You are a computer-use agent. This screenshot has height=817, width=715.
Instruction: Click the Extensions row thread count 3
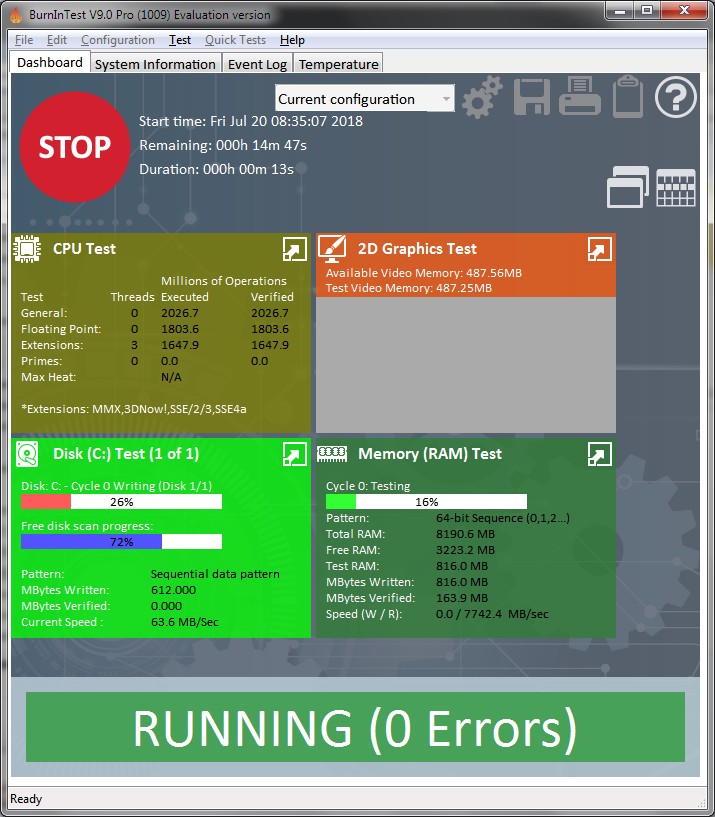click(x=134, y=345)
